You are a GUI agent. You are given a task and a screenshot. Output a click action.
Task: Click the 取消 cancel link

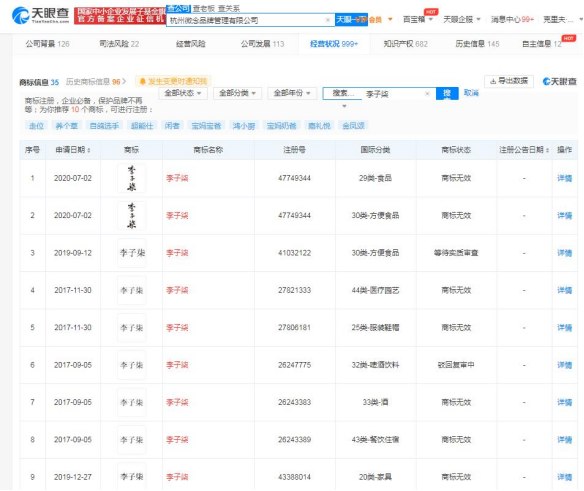coord(471,93)
